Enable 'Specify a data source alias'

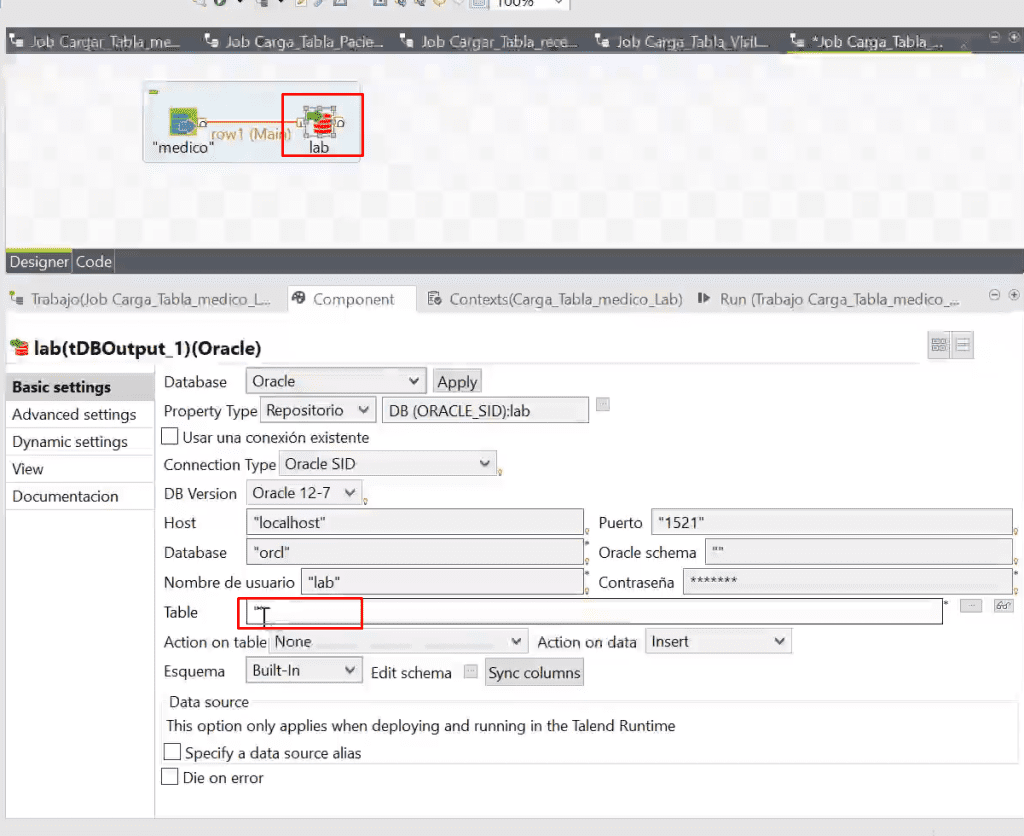click(x=172, y=752)
